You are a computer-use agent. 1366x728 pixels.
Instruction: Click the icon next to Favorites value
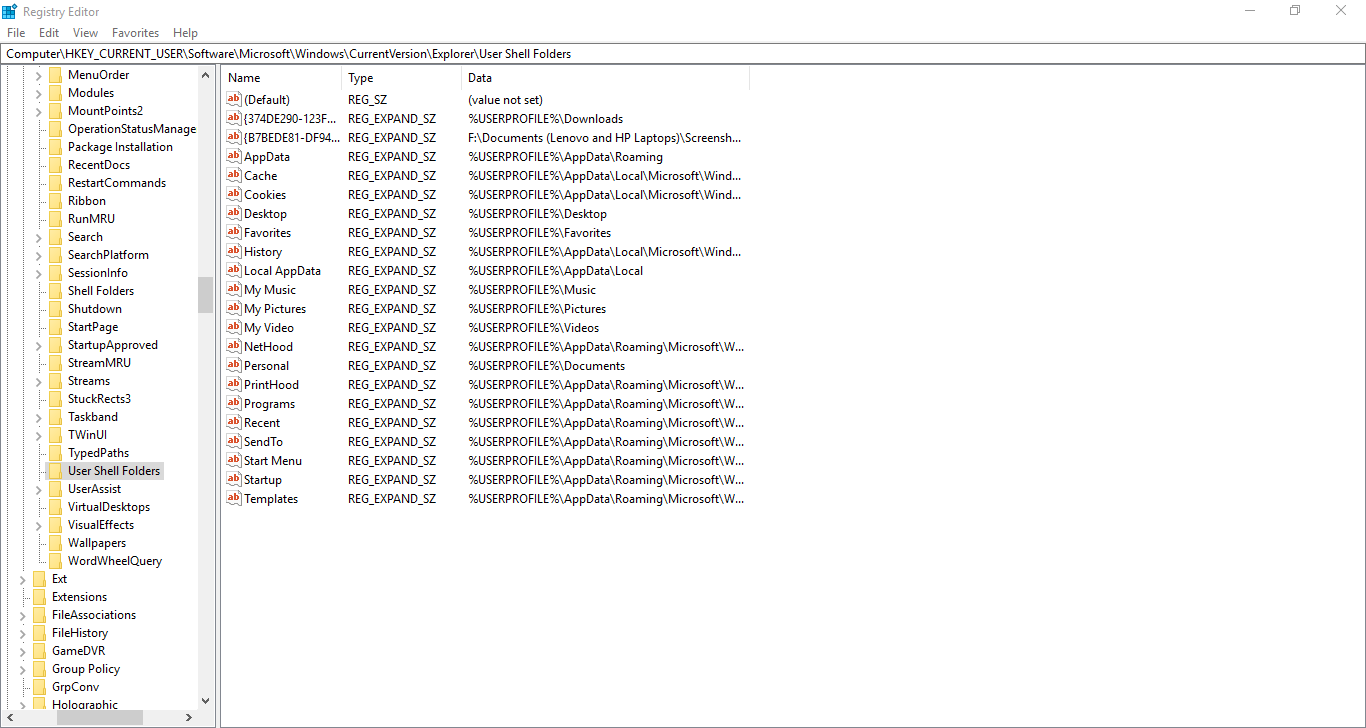(x=234, y=232)
